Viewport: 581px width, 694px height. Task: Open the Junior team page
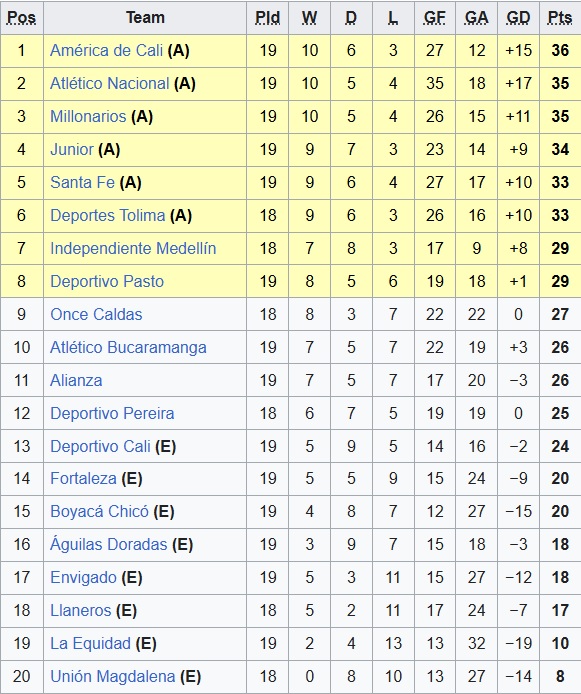point(72,150)
